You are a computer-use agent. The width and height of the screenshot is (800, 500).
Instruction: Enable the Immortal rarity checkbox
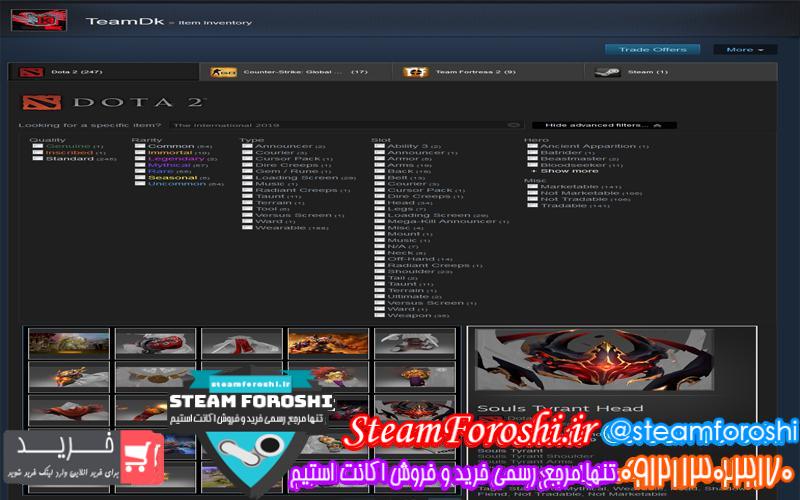tap(140, 152)
